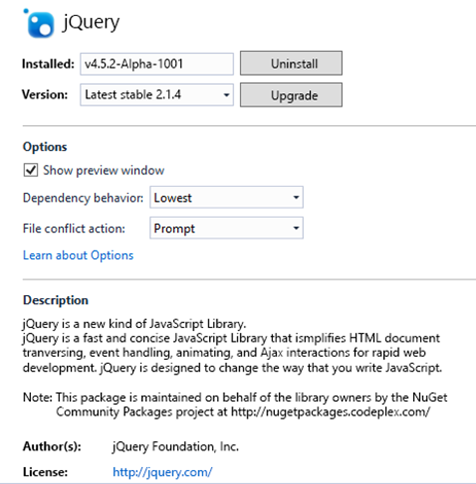Screen dimensions: 476x484
Task: Click the Description heading
Action: [56, 300]
